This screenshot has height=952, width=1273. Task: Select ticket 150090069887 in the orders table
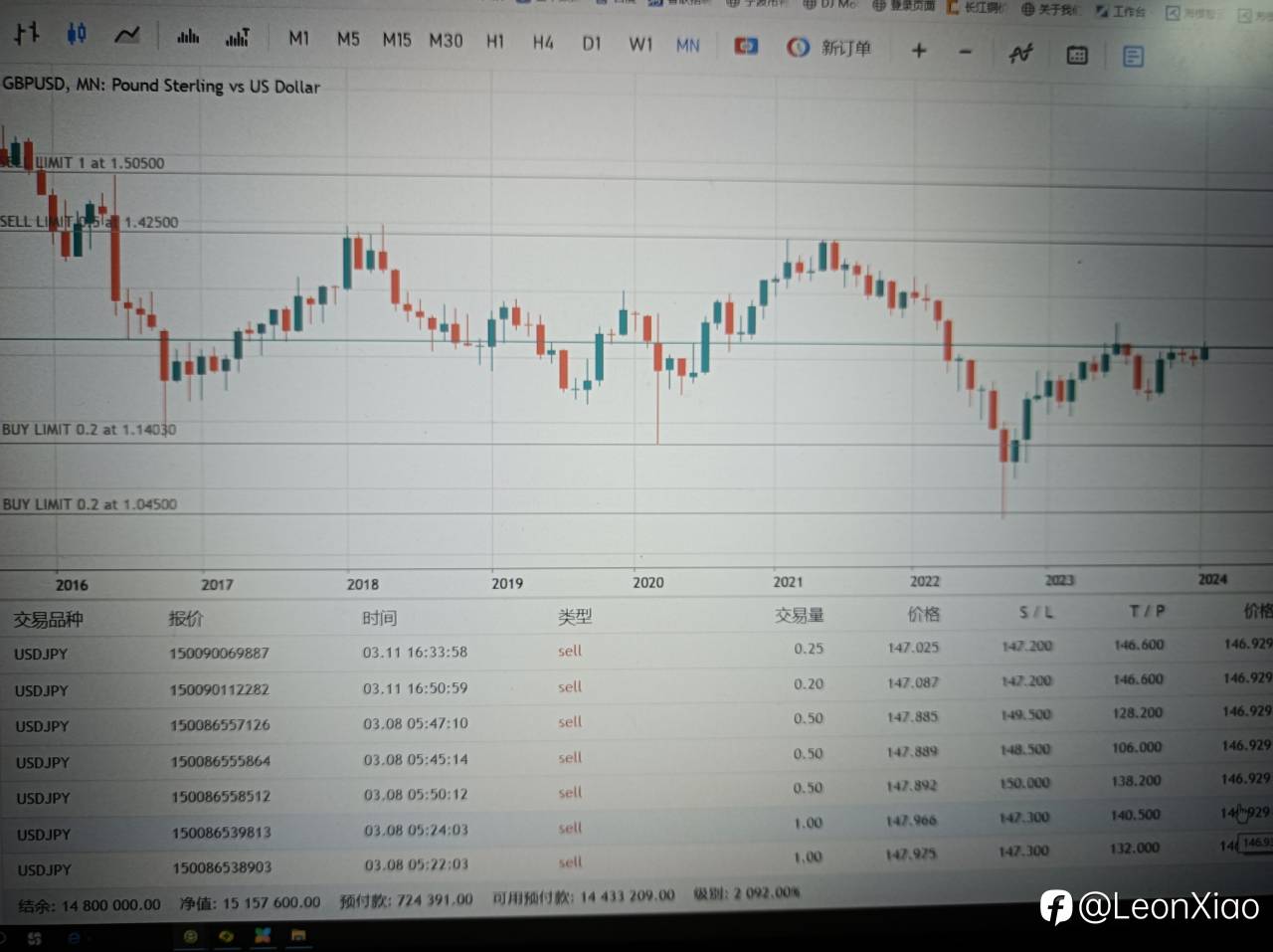tap(219, 654)
